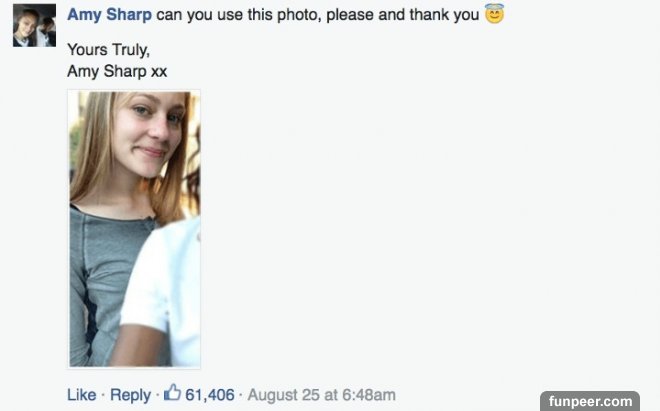Hit the Reply link below the photo
Screen dimensions: 660x411
coord(130,395)
